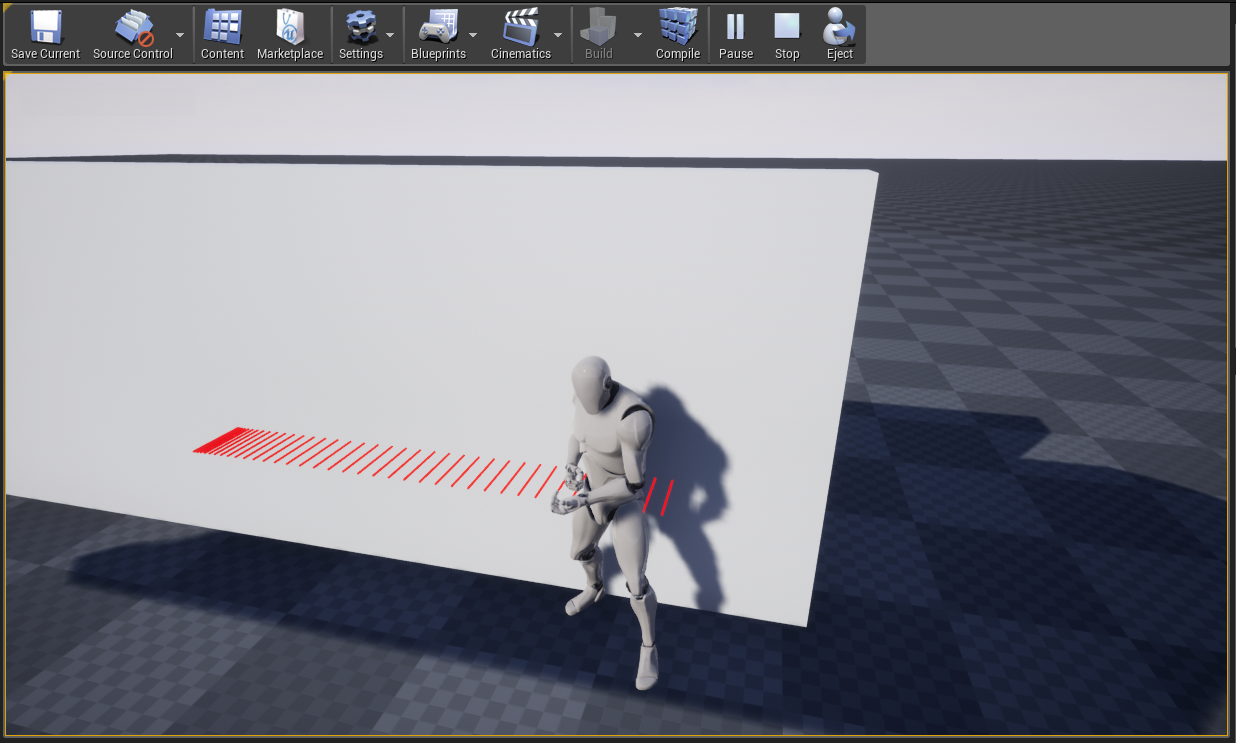Open the Build options dropdown arrow
1236x743 pixels.
[638, 35]
